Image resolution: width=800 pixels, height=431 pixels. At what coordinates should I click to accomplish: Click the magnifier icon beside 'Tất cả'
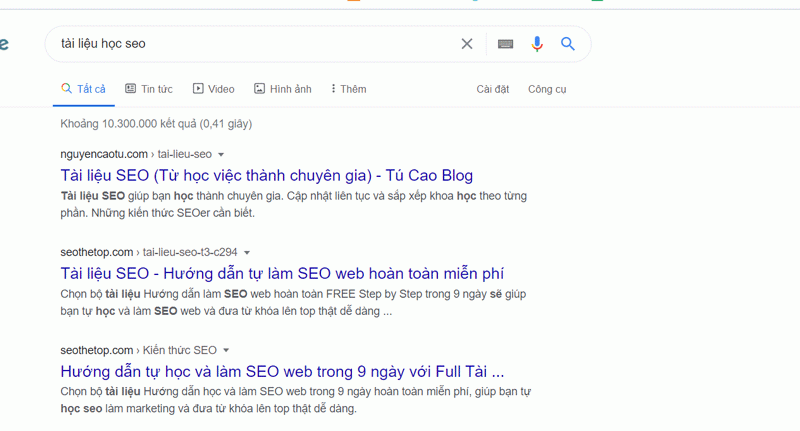[x=66, y=88]
